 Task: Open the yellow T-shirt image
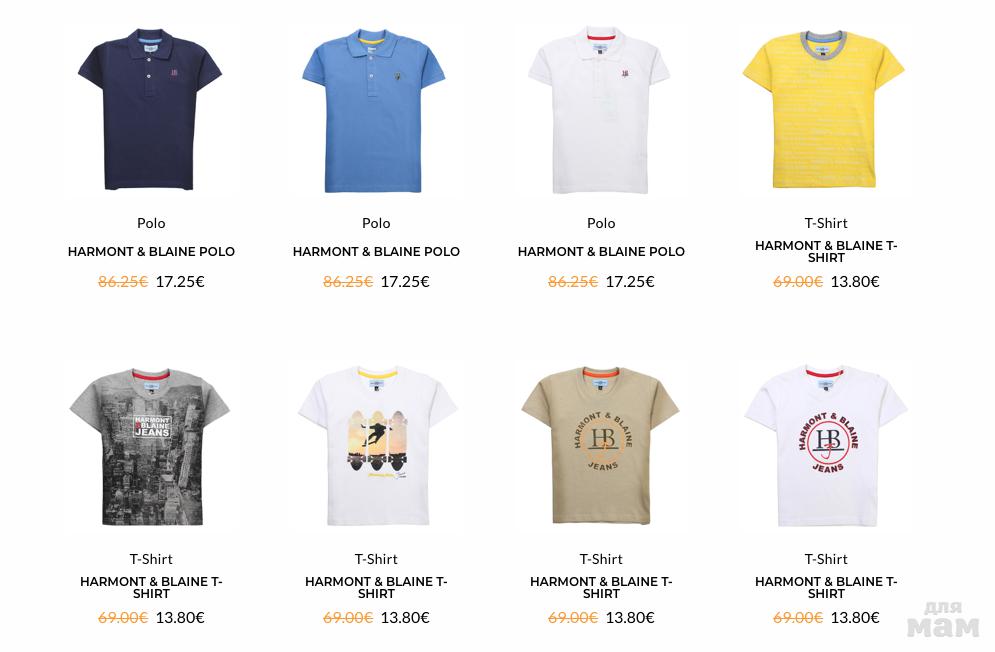point(824,109)
